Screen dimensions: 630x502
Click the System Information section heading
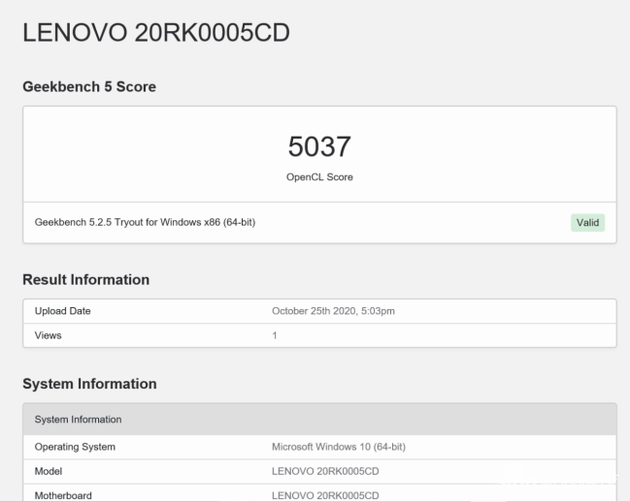[x=89, y=384]
